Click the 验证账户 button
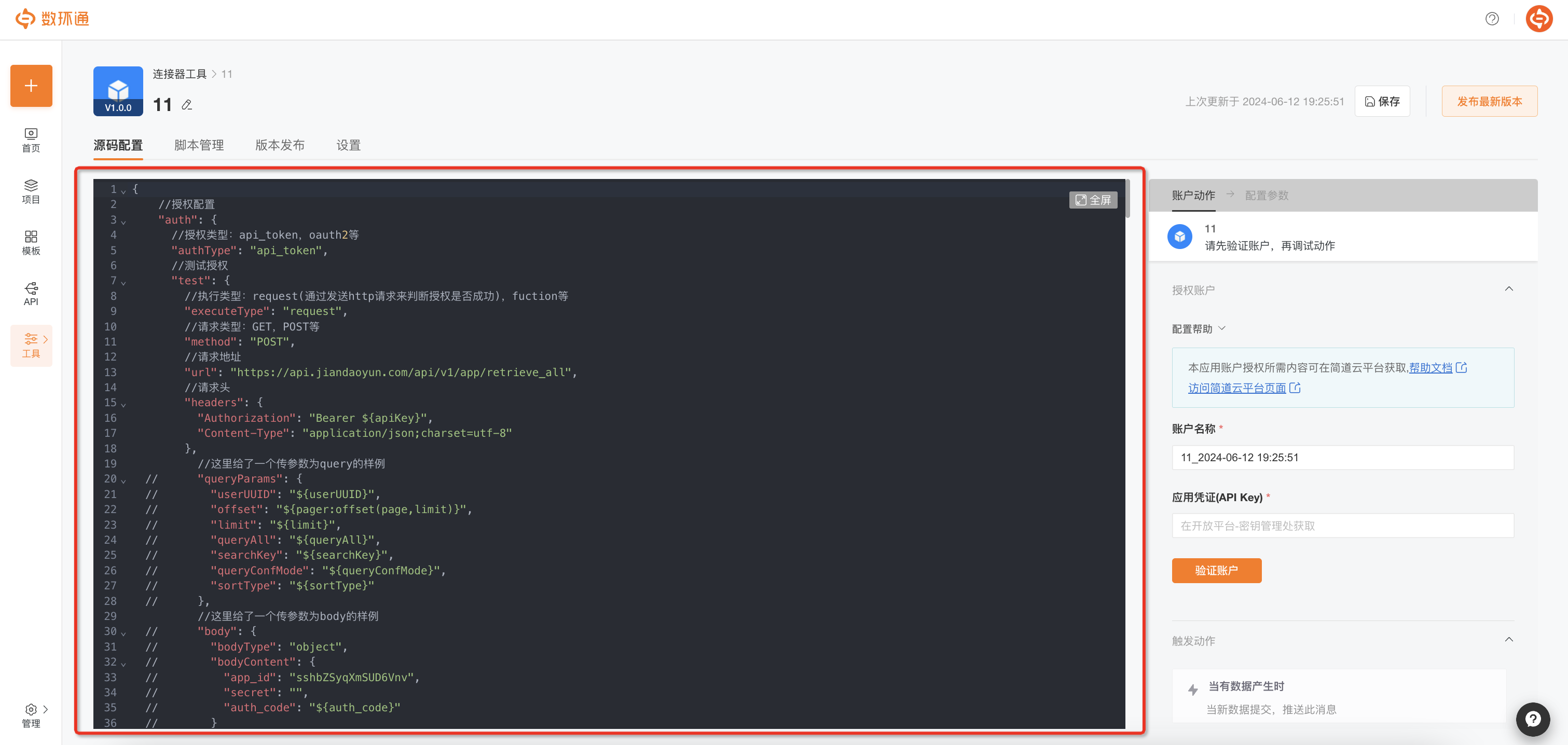 click(1216, 570)
